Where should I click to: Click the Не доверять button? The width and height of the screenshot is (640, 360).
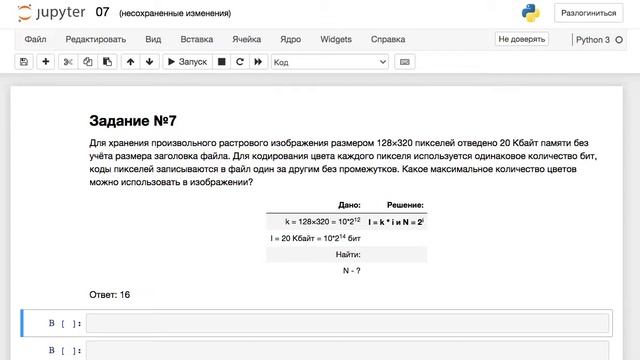pyautogui.click(x=522, y=39)
